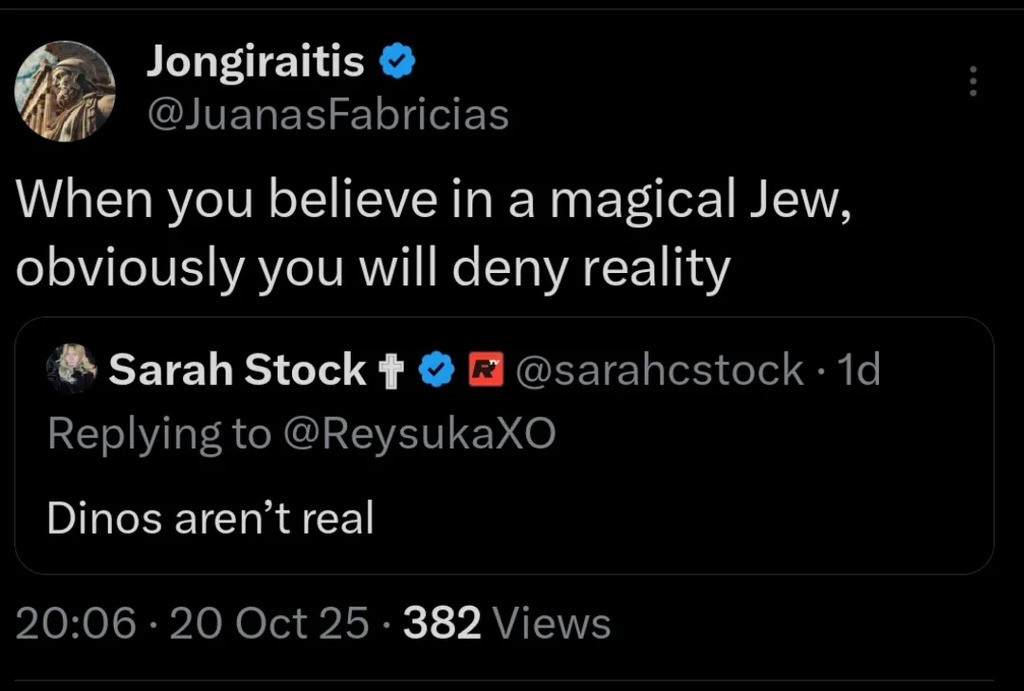This screenshot has width=1024, height=691.
Task: Click the 20:06 post time
Action: [x=76, y=624]
